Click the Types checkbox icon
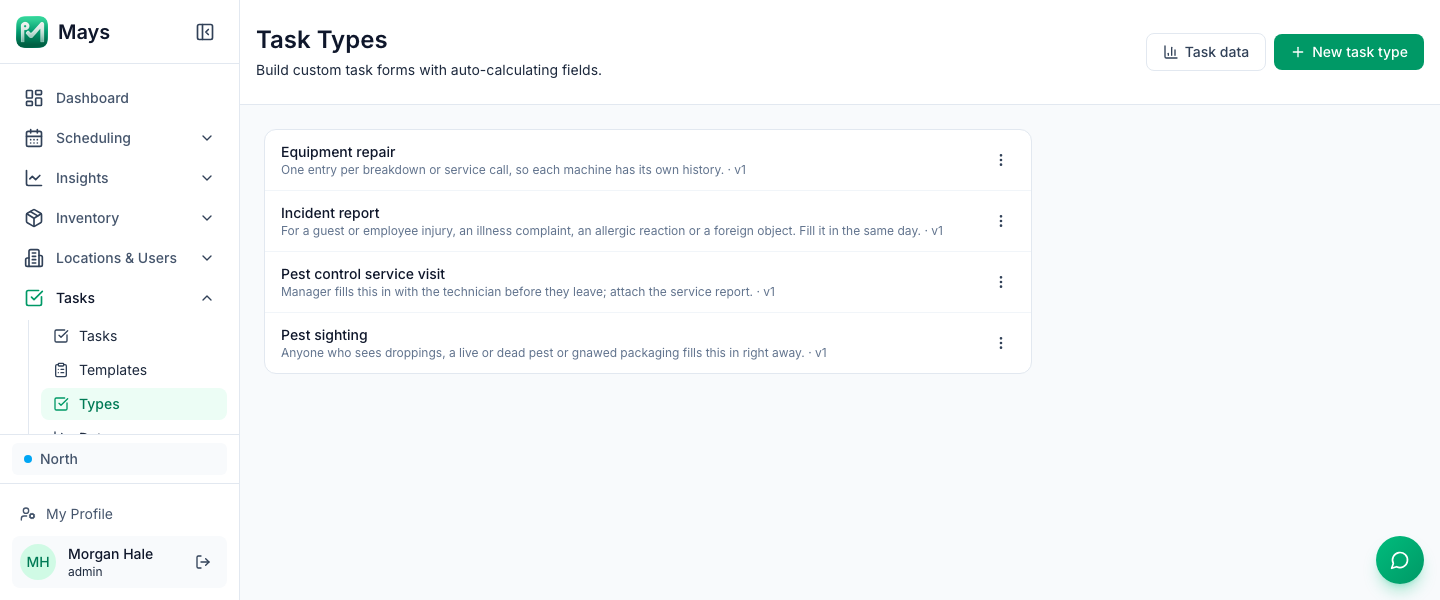 coord(61,404)
